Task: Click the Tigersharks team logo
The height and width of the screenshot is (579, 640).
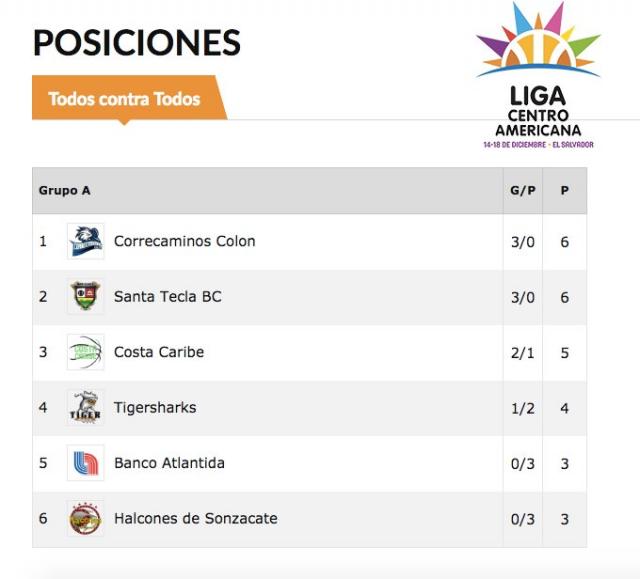Action: click(85, 408)
